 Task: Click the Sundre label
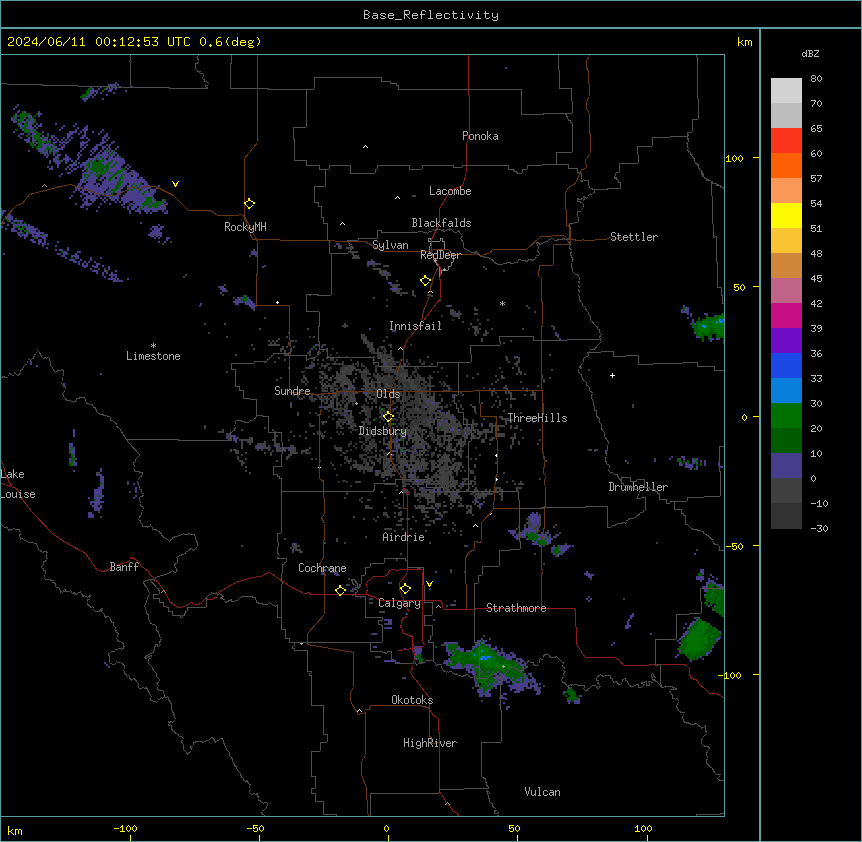tap(292, 391)
